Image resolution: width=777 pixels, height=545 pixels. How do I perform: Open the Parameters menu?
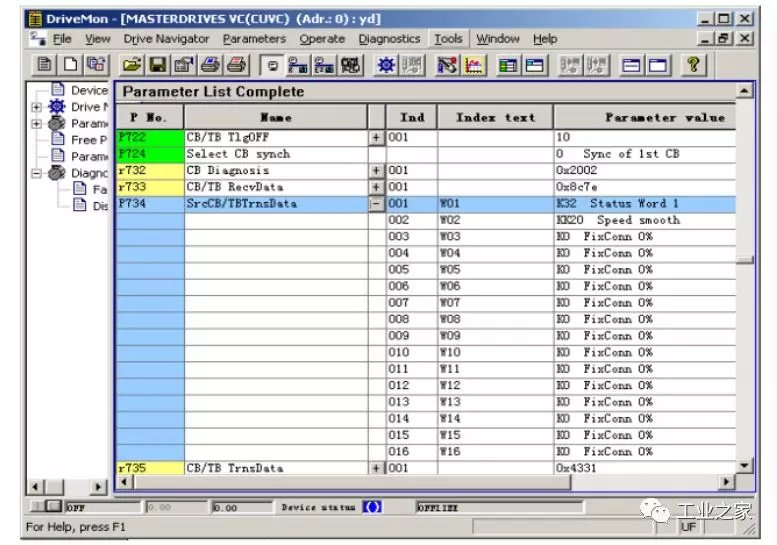(254, 39)
